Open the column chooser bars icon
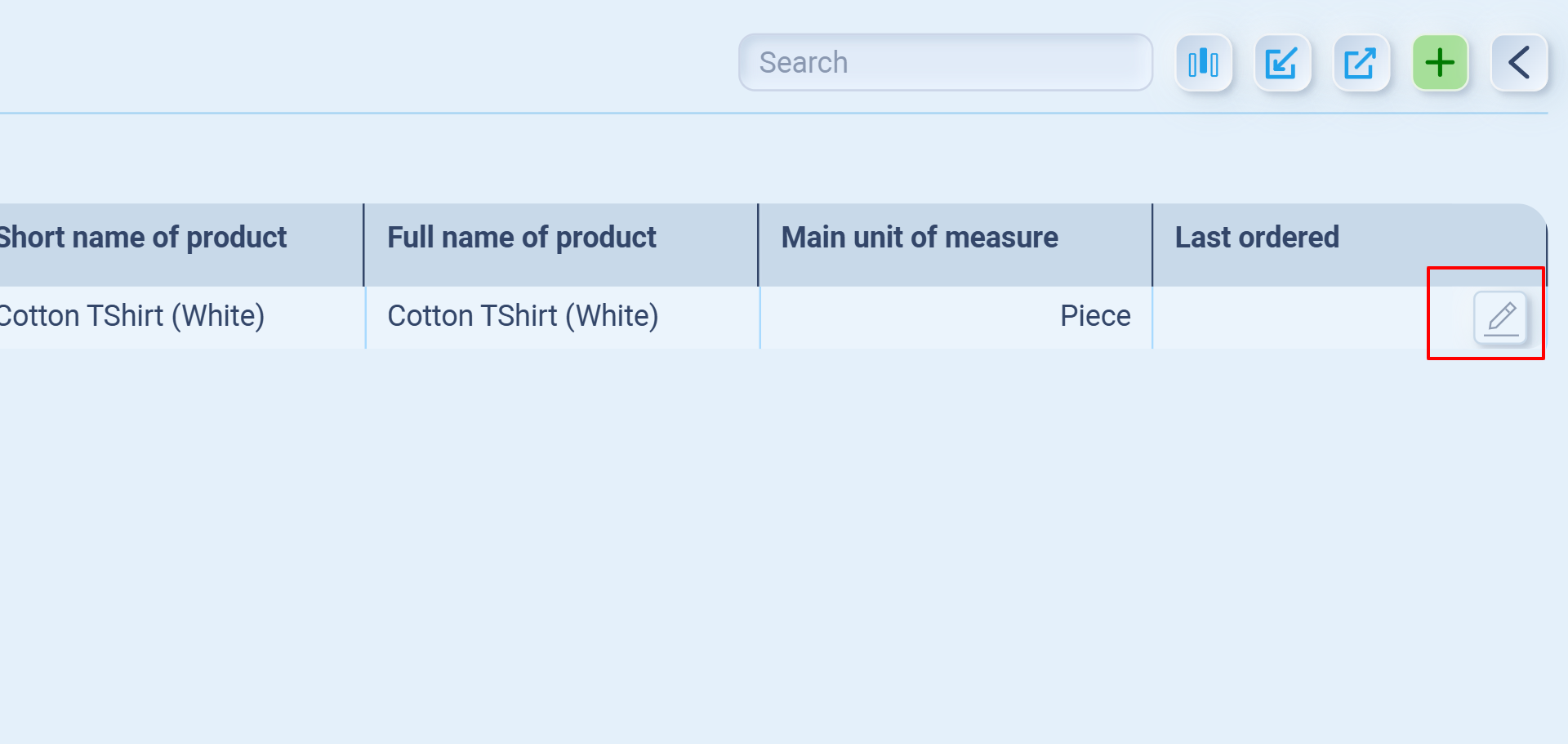 (x=1203, y=63)
